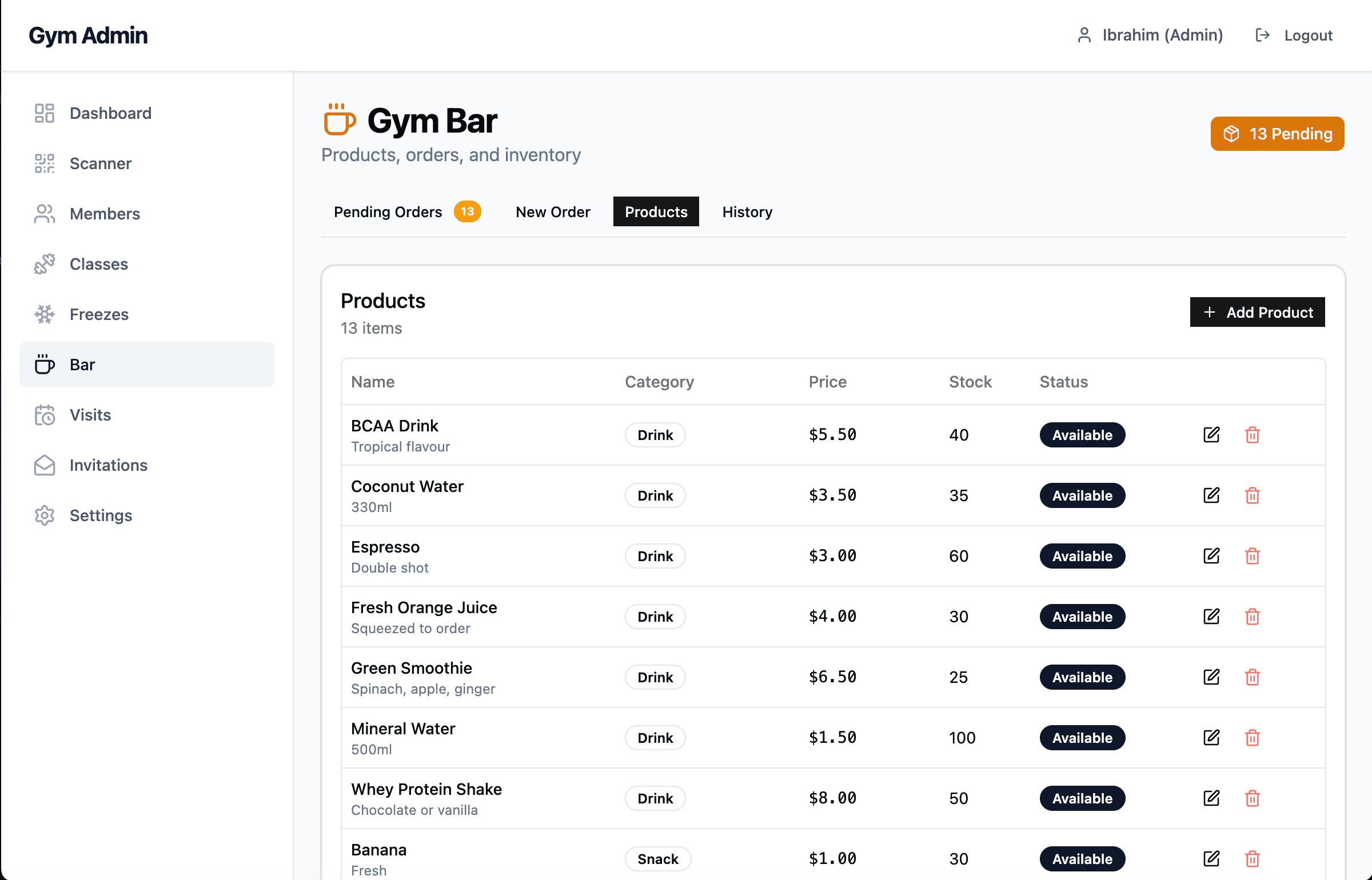Open the New Order tab
Screen dimensions: 1372x880
(x=552, y=212)
